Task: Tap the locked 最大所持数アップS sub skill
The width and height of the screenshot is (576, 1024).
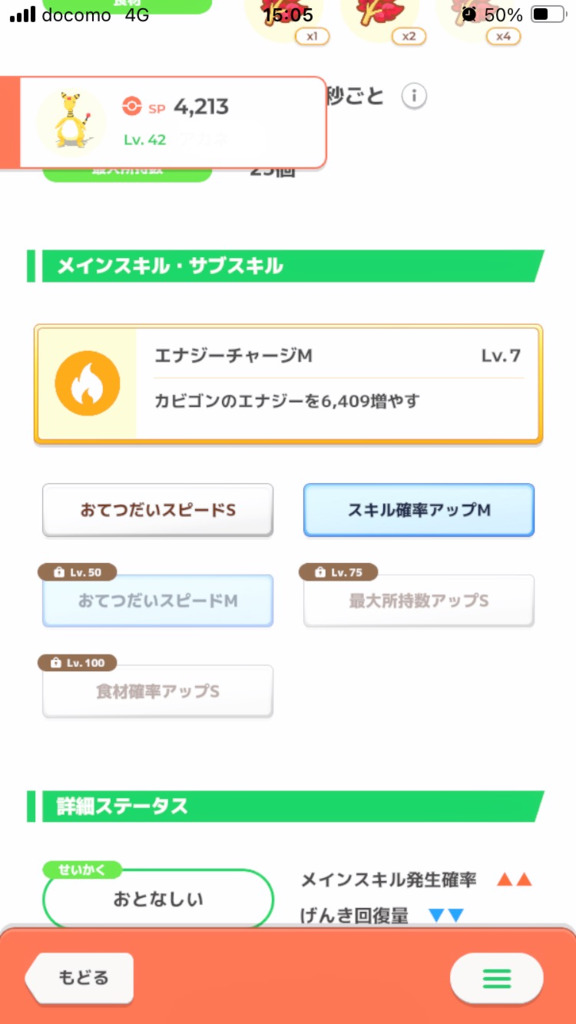Action: pos(419,601)
